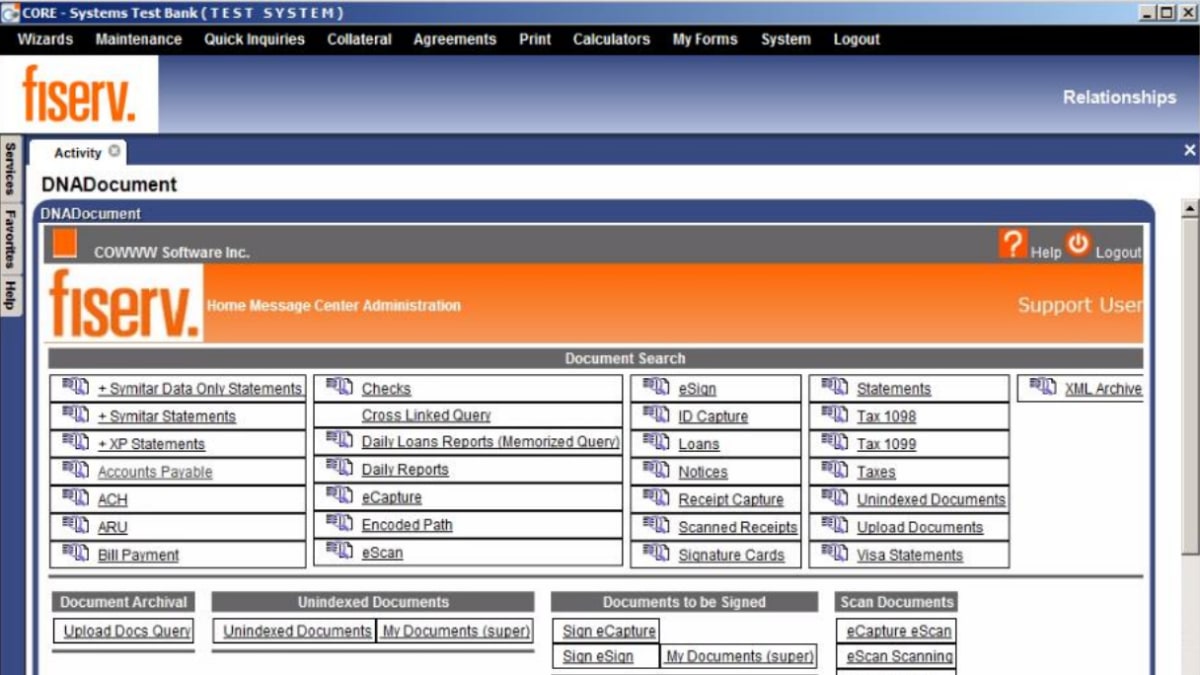Click the document icon beside XML Archive
Screen dimensions: 1200x675
coord(1042,387)
